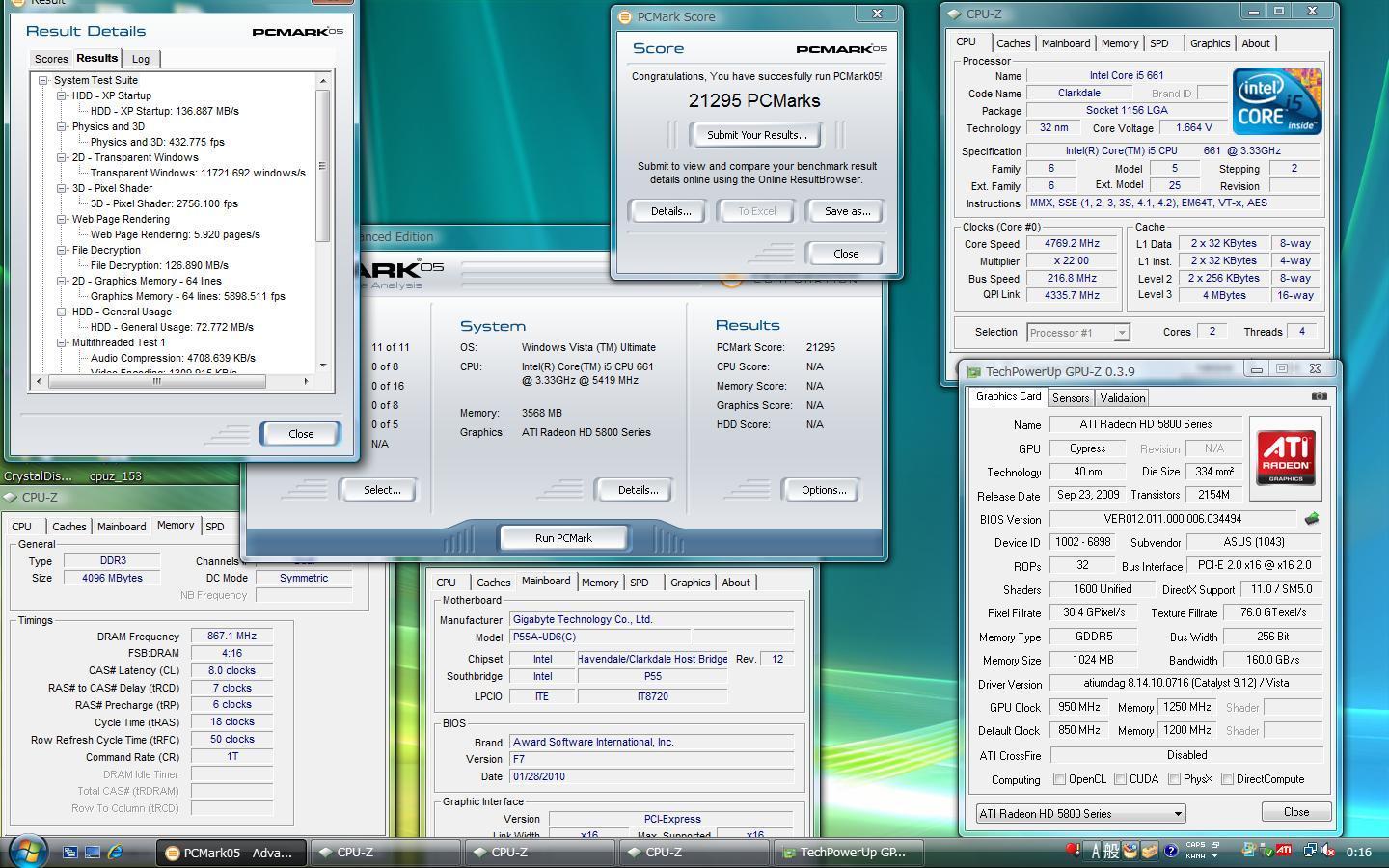Open the ATI tray icon
1389x868 pixels.
coord(1284,851)
